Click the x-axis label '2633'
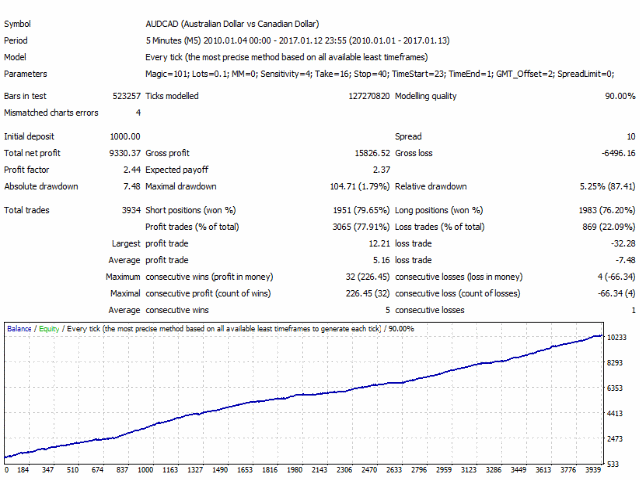The image size is (640, 480). tap(394, 470)
